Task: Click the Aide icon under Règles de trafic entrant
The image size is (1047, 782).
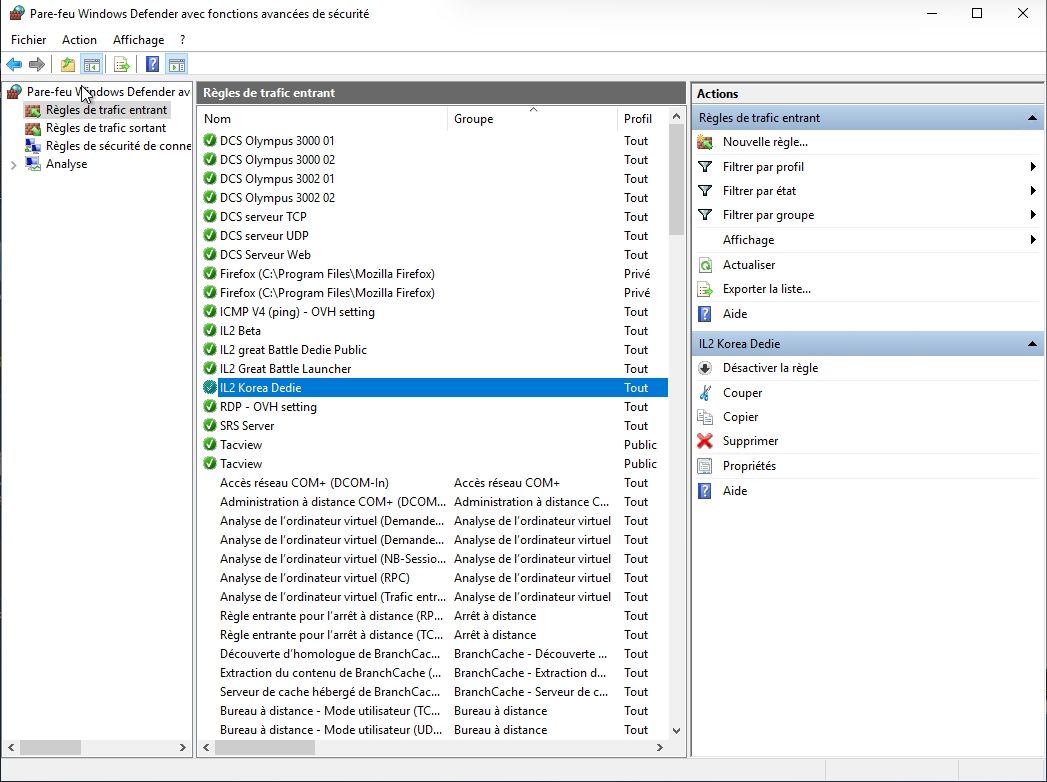Action: point(704,314)
